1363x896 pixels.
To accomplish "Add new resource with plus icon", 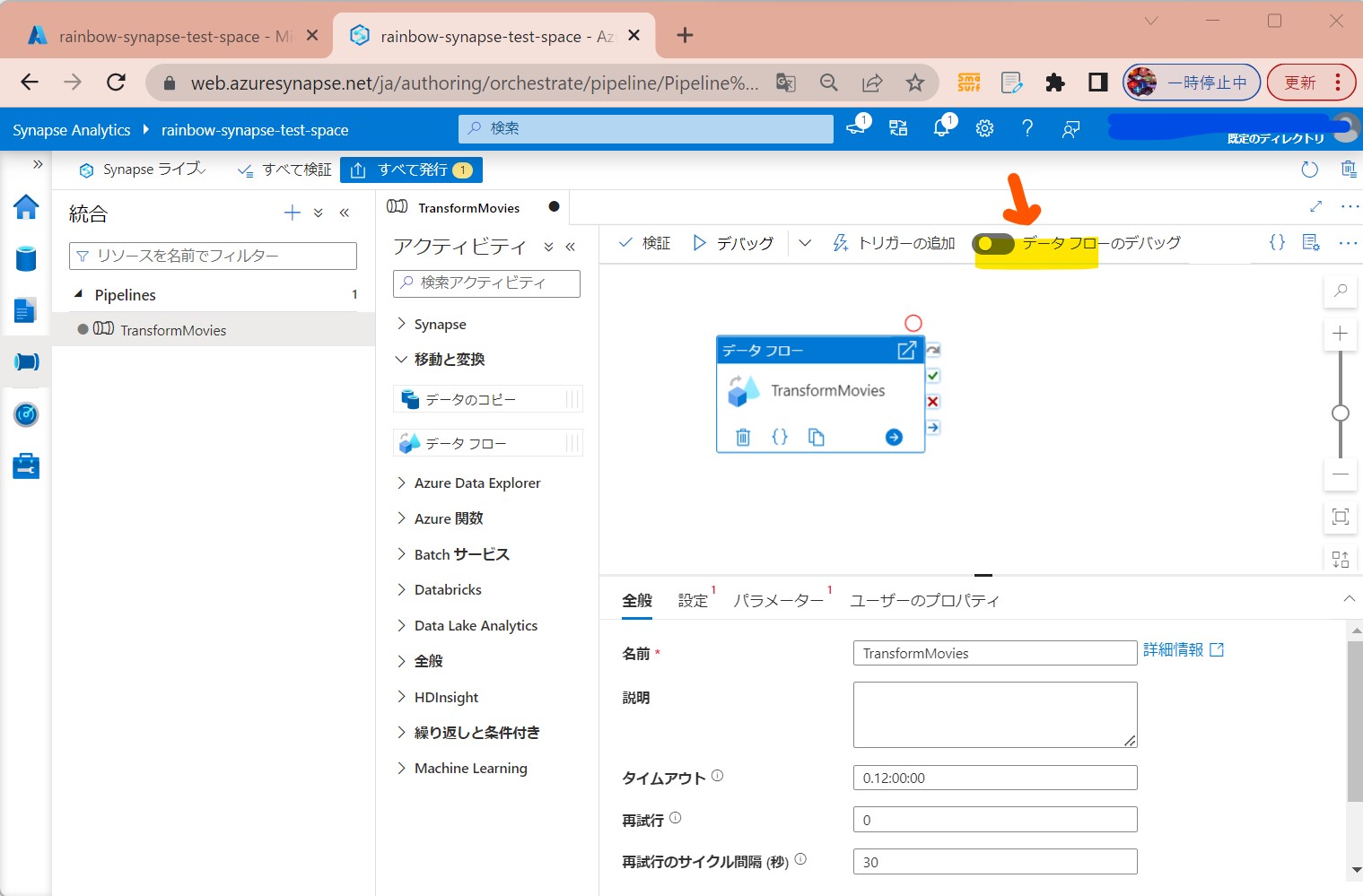I will tap(292, 213).
